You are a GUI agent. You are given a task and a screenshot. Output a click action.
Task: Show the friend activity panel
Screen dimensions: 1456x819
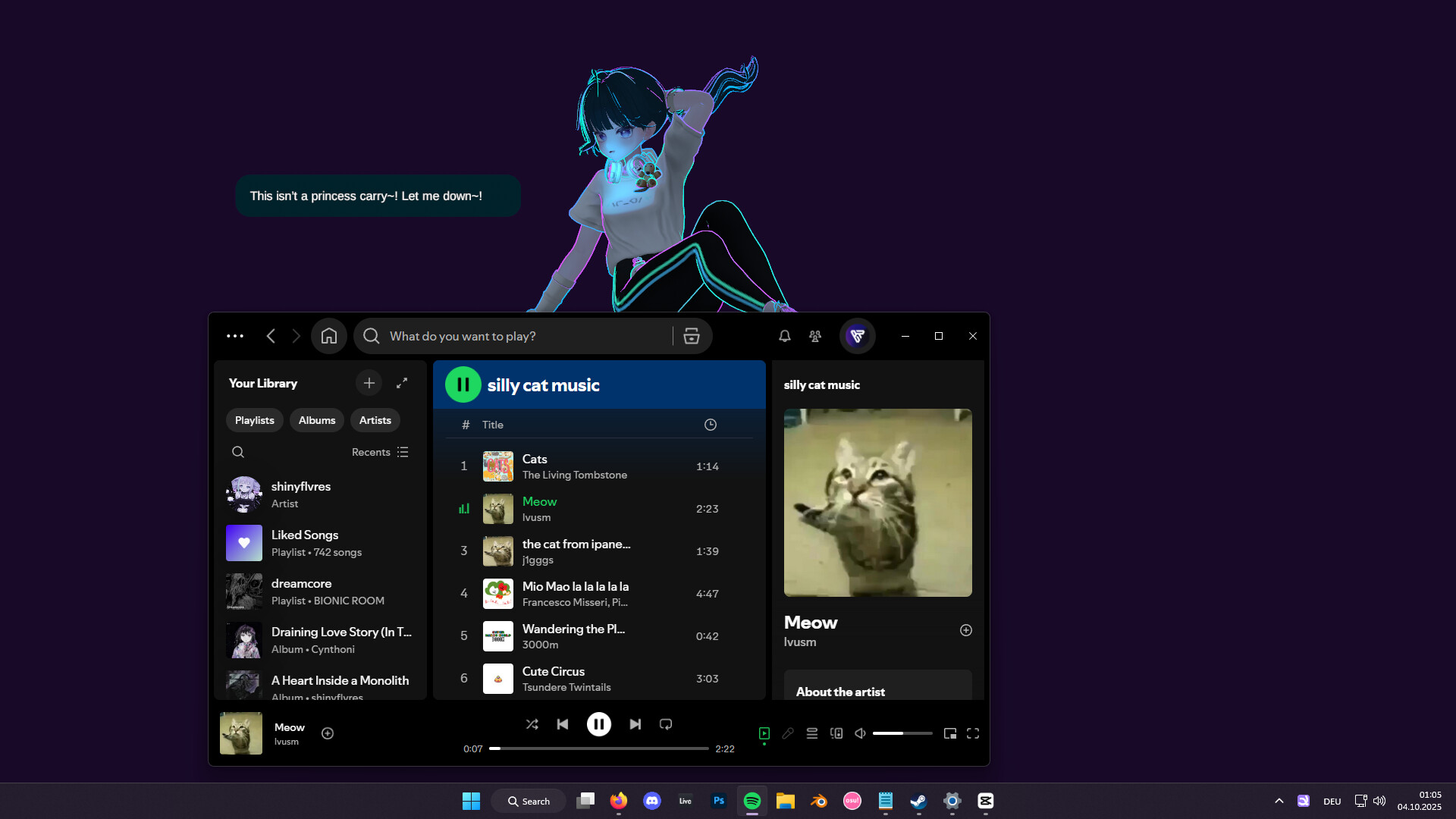[x=814, y=335]
